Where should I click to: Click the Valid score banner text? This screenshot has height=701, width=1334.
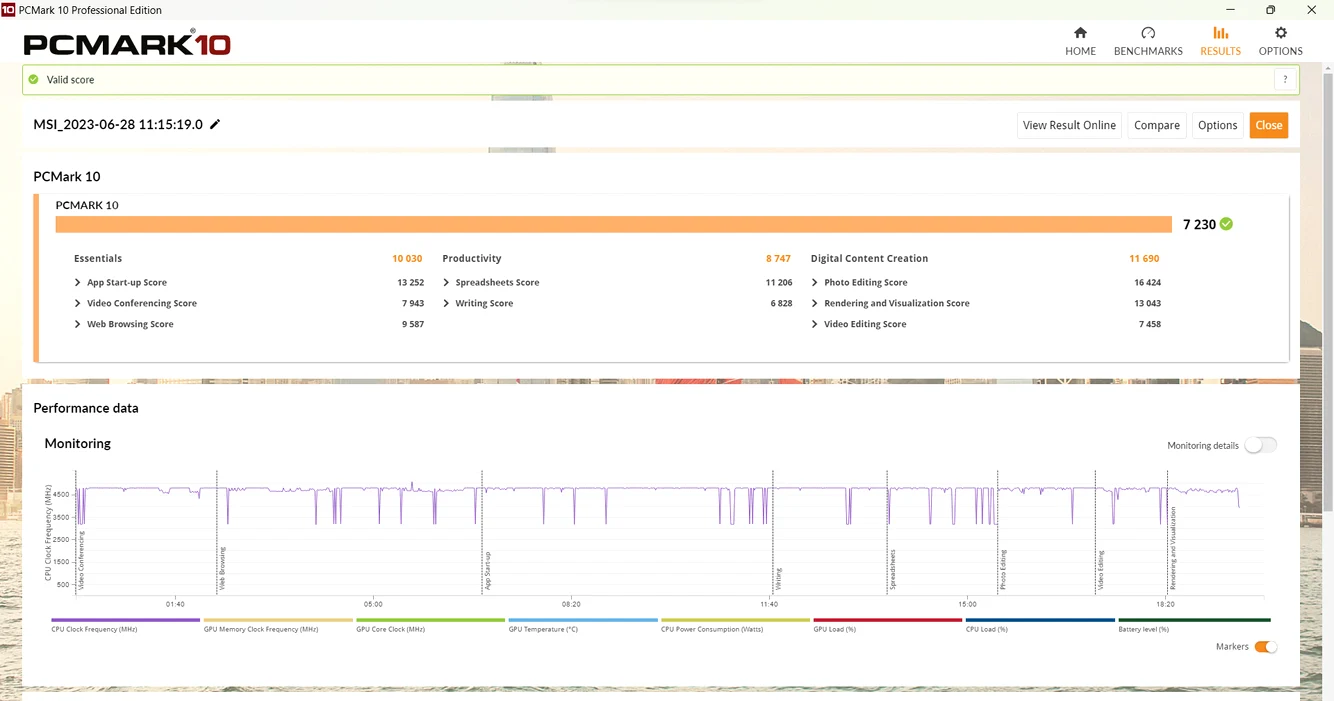click(70, 79)
